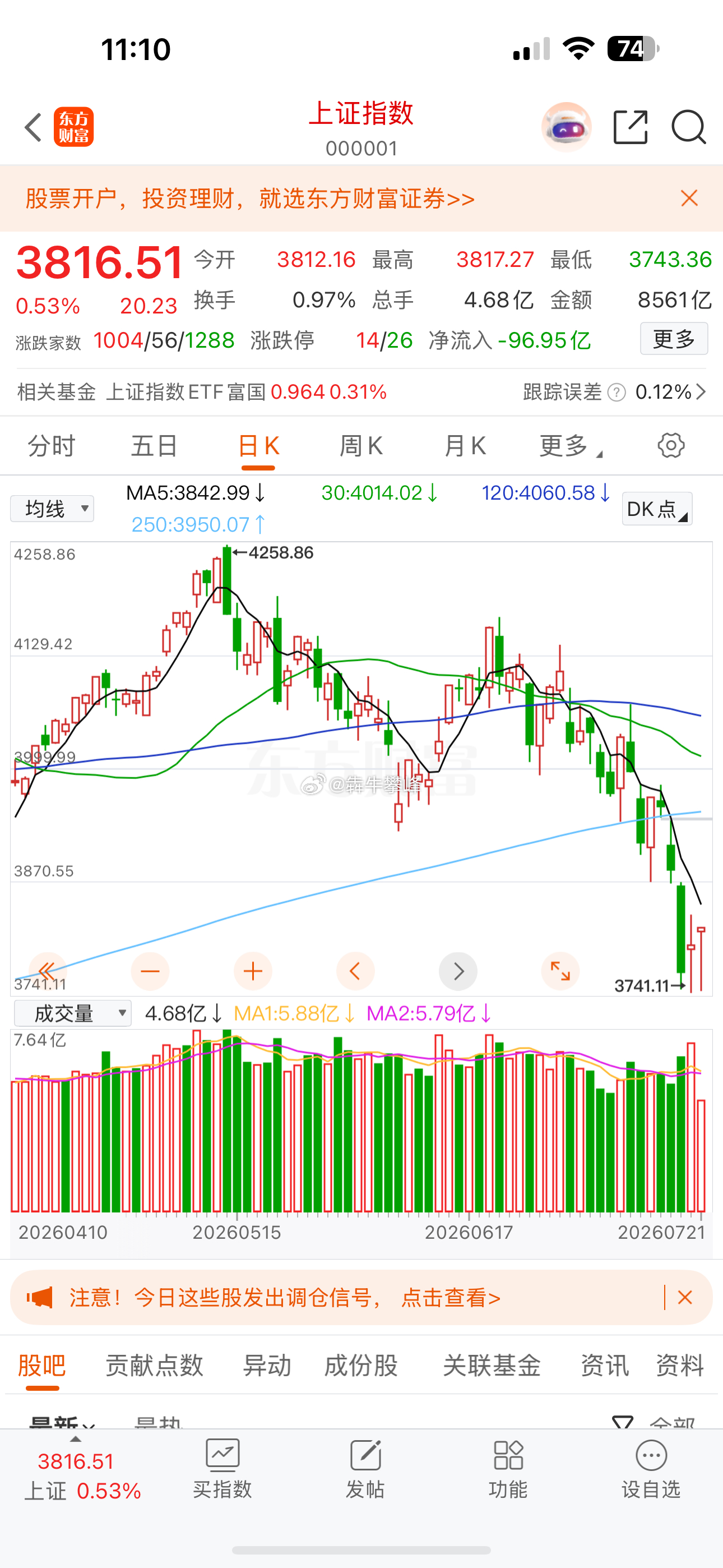This screenshot has width=723, height=1568.
Task: Open the search magnifier icon
Action: [x=689, y=127]
